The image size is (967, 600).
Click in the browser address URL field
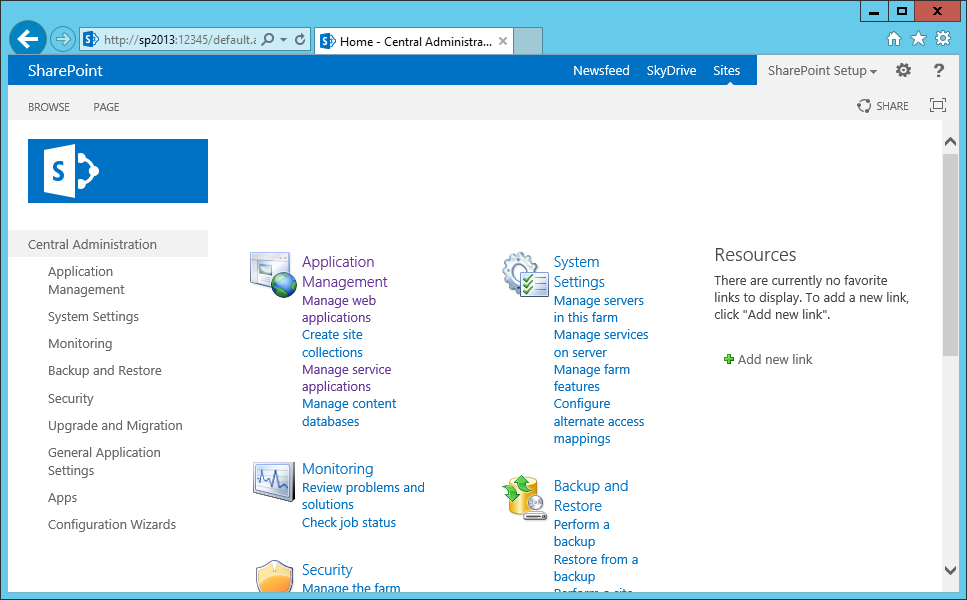180,39
